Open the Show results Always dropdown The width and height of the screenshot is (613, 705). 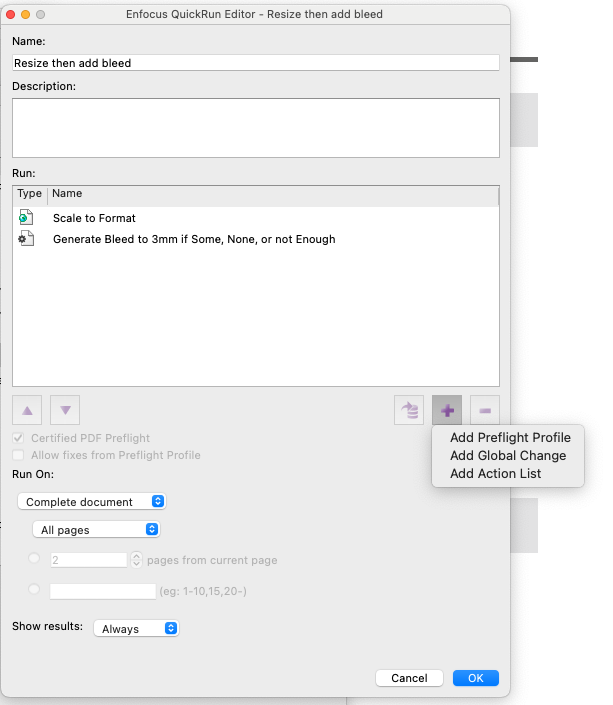[136, 628]
